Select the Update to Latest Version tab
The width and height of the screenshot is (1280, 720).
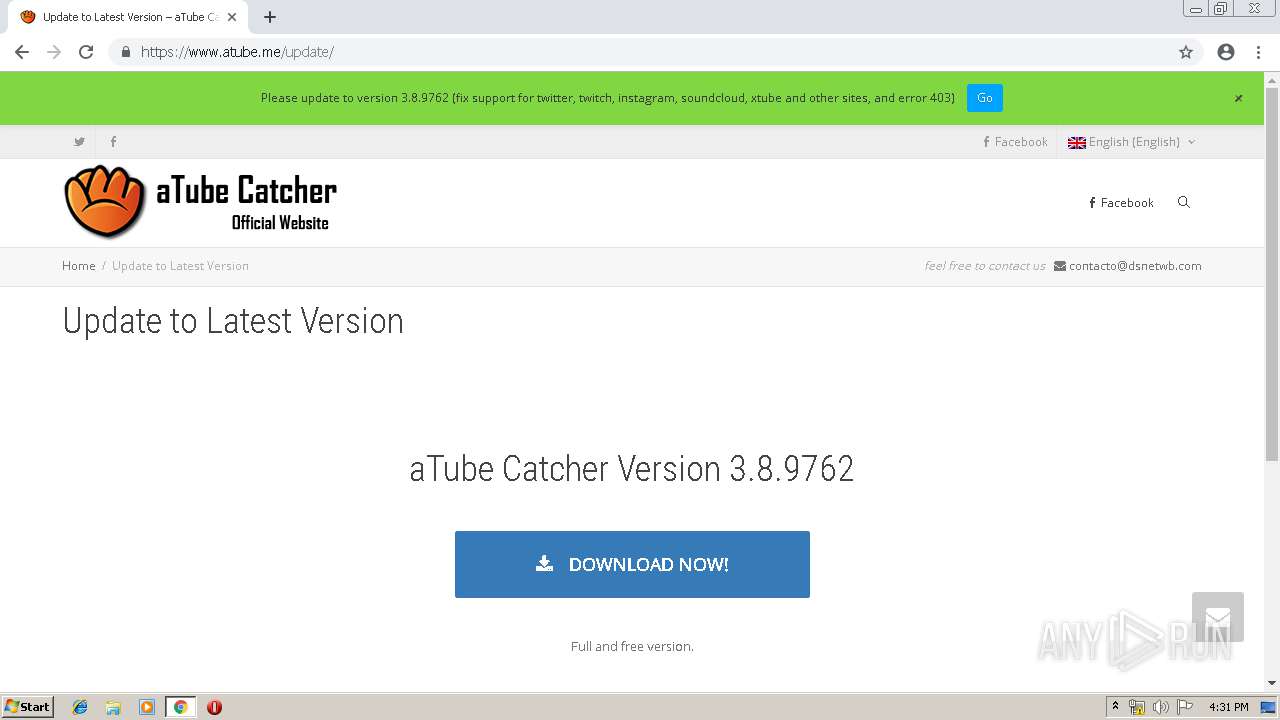coord(128,17)
